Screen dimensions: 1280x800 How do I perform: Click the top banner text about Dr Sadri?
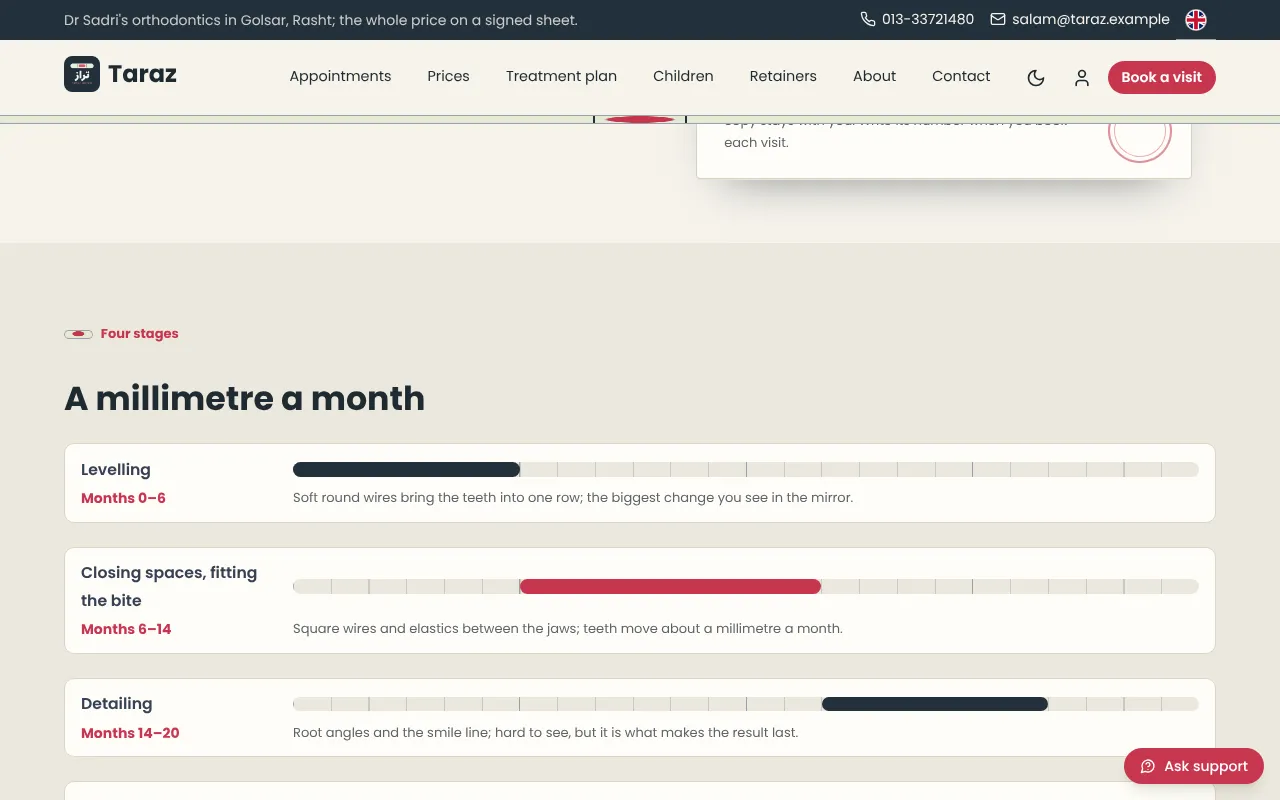coord(321,20)
